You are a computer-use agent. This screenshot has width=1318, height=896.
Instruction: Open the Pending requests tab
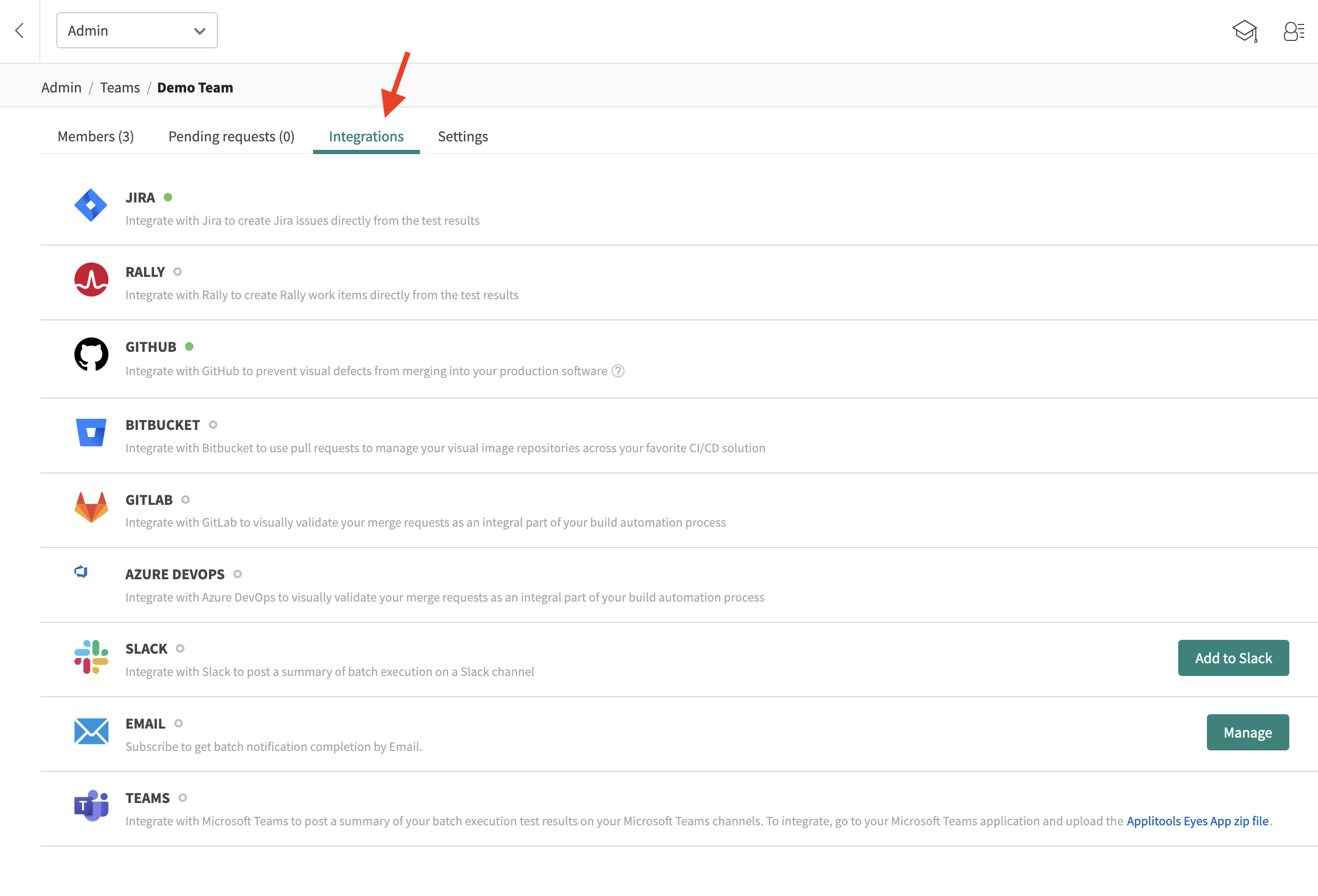point(230,136)
